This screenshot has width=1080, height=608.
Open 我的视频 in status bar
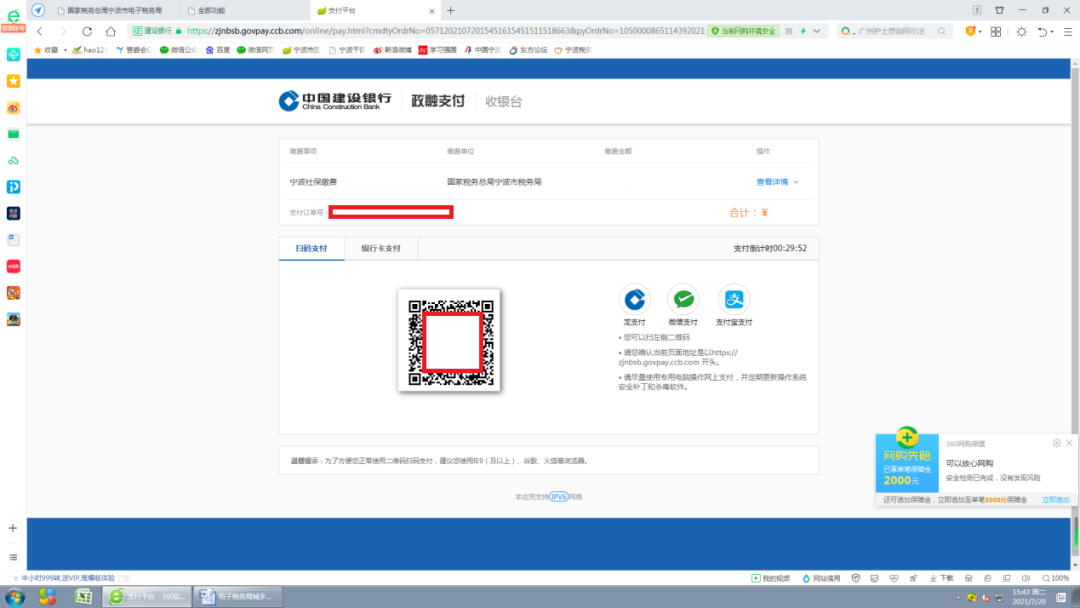(771, 578)
